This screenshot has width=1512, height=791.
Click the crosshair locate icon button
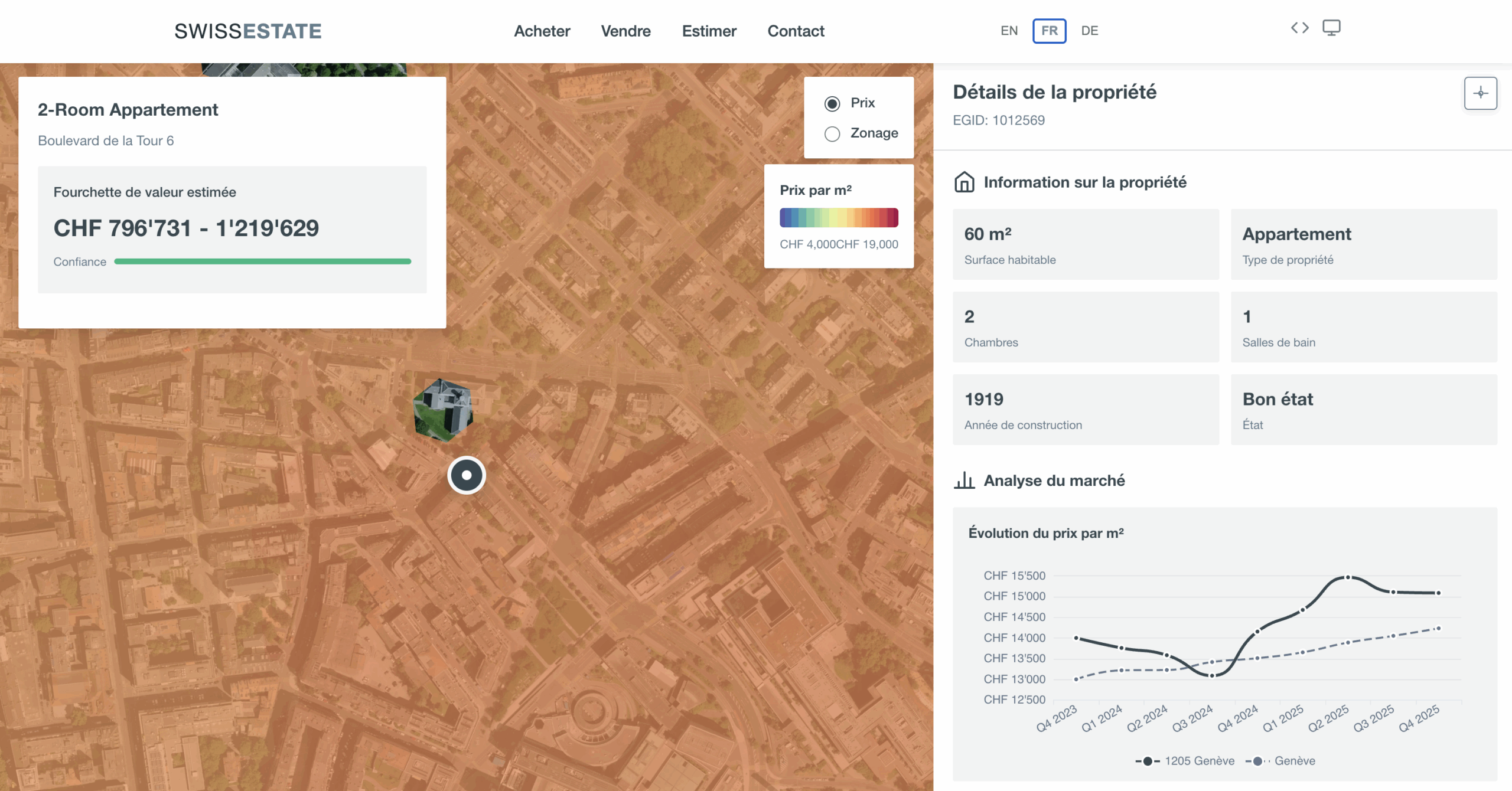coord(1480,93)
